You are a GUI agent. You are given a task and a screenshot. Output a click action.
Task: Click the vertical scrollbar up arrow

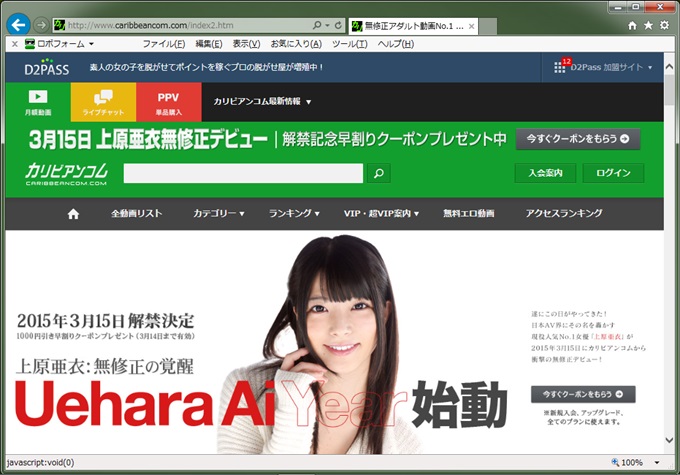[x=669, y=67]
